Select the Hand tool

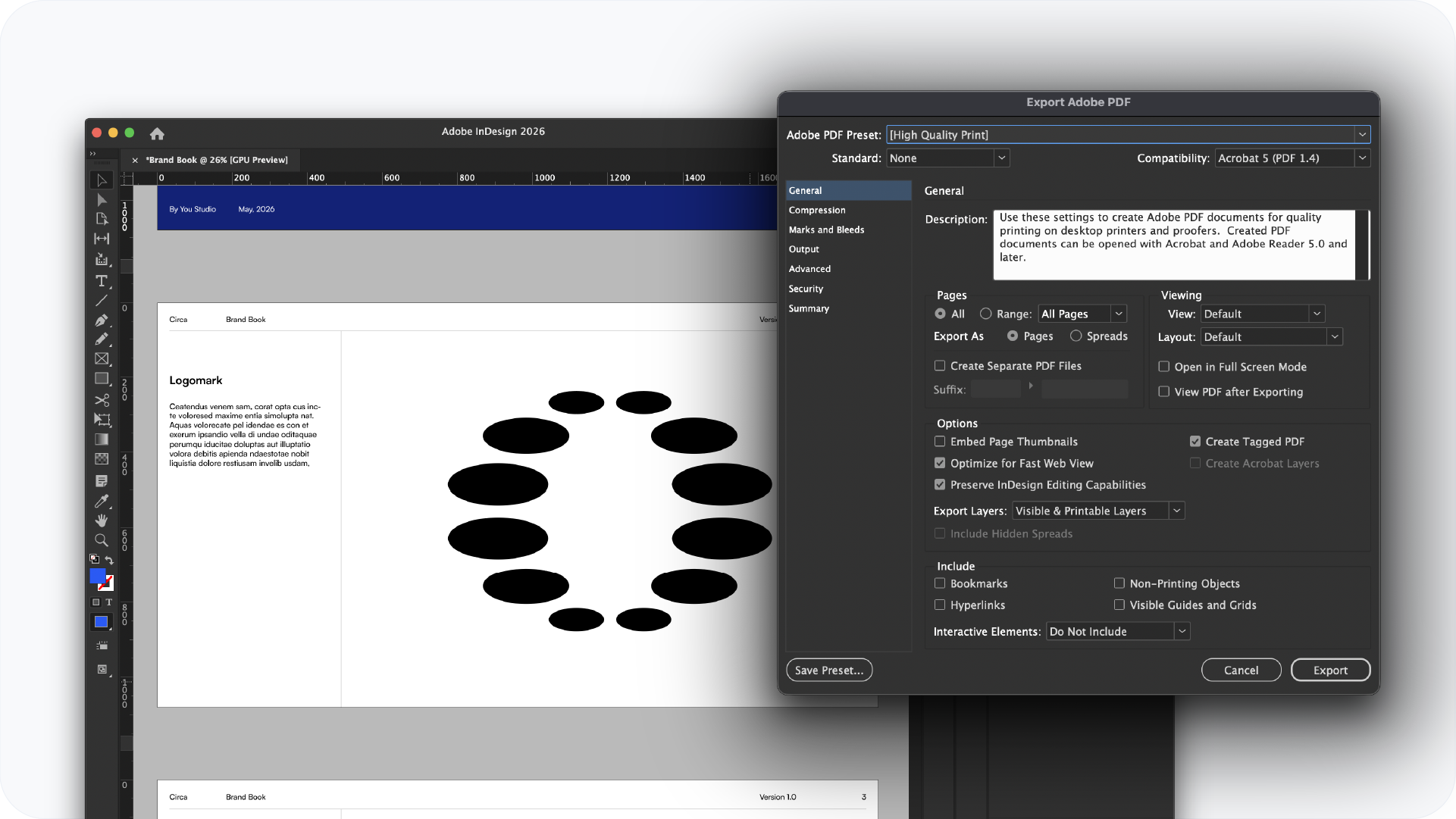click(102, 520)
